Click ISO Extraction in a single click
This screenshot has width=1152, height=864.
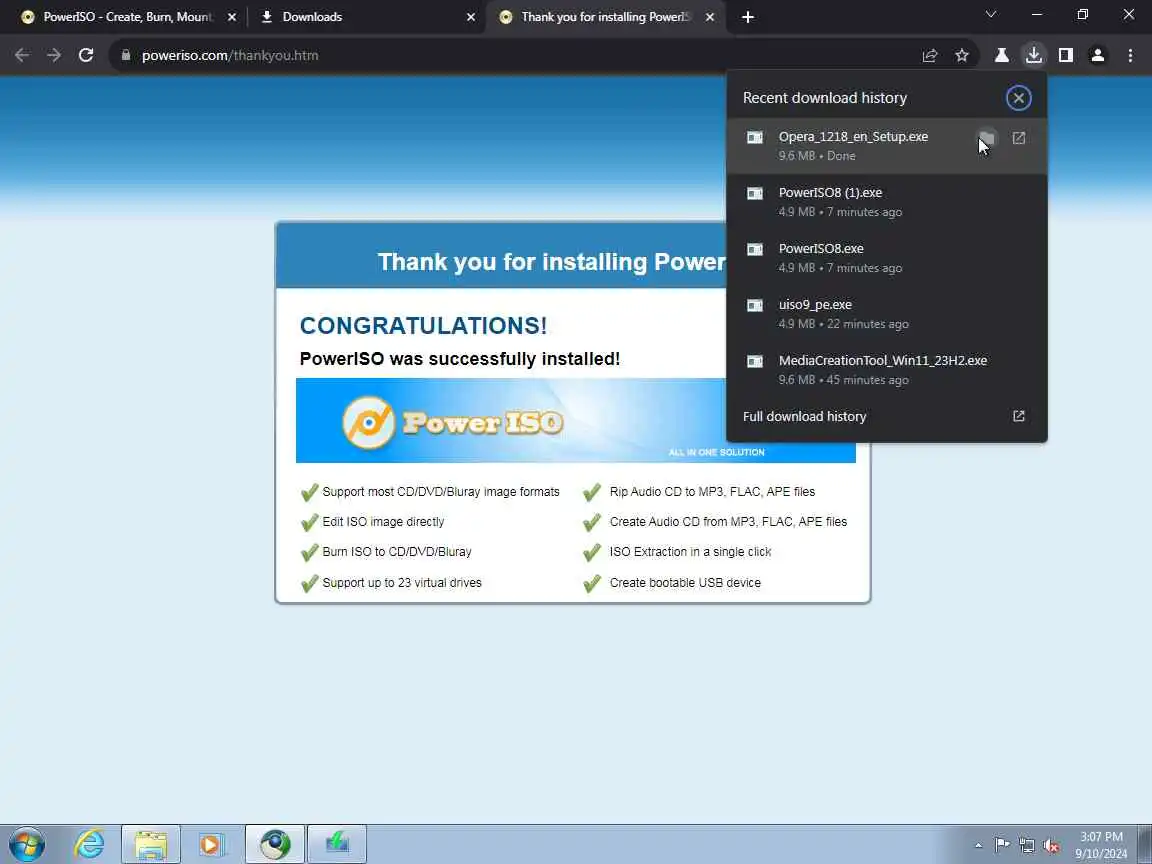point(690,552)
